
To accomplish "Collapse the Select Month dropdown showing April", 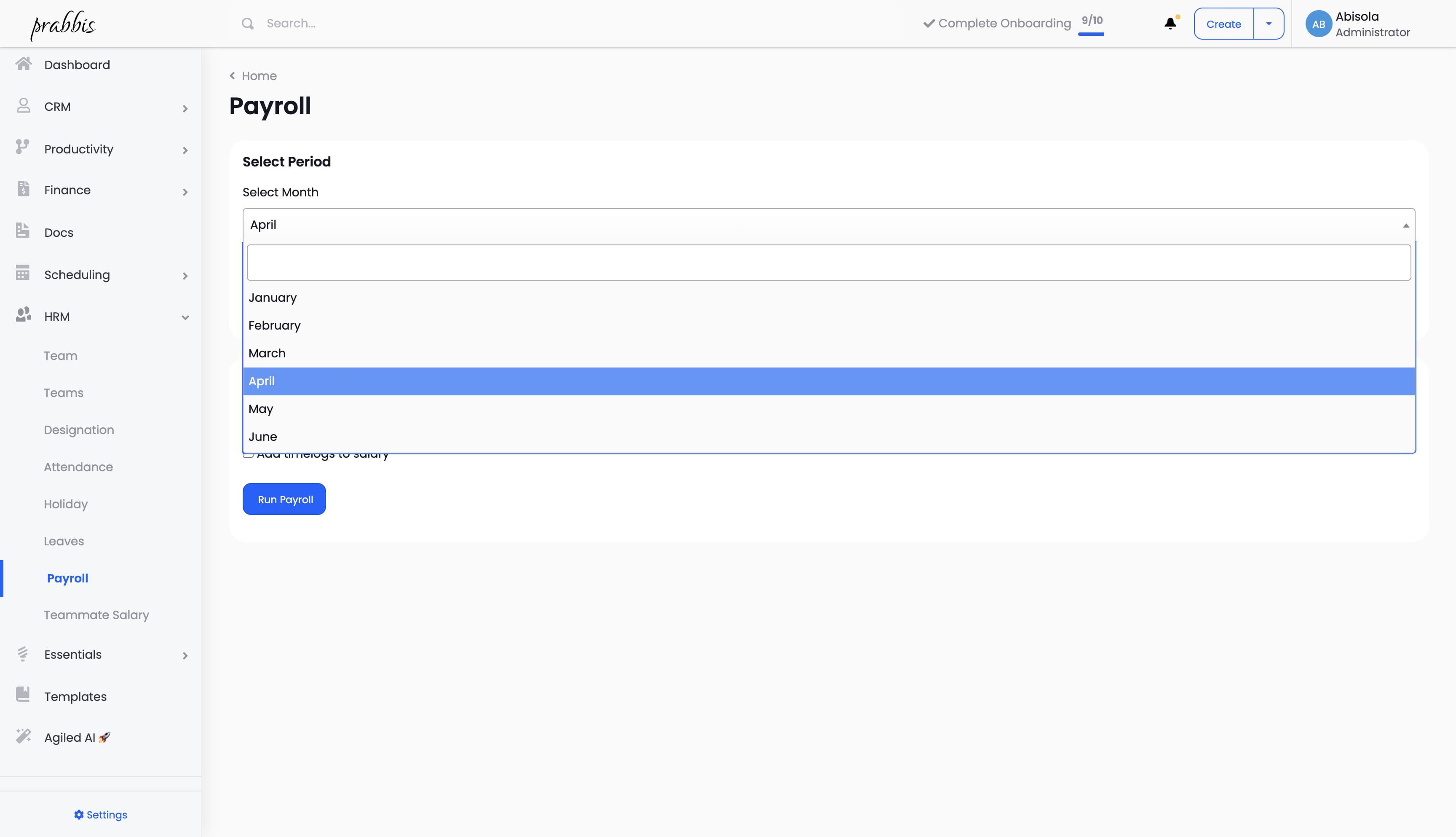I will [829, 225].
